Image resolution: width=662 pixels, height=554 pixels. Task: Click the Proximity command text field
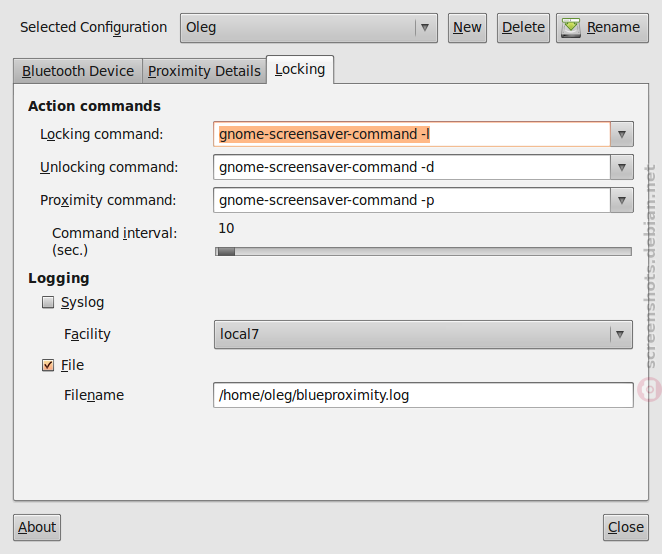[x=412, y=200]
